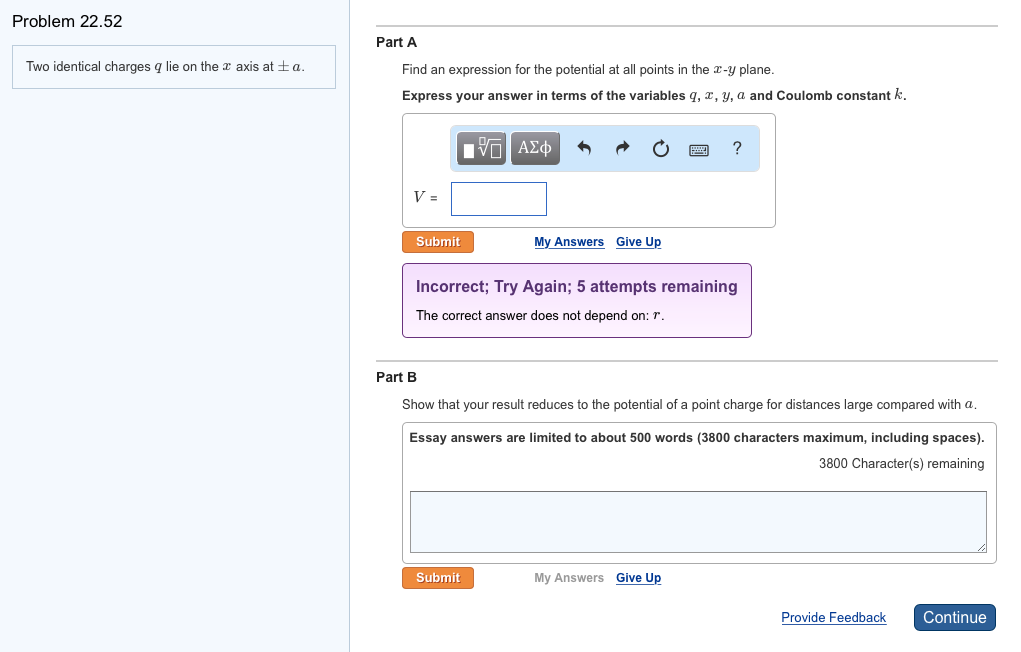Select the problem statement box on the left
Image resolution: width=1021 pixels, height=652 pixels.
(x=173, y=66)
